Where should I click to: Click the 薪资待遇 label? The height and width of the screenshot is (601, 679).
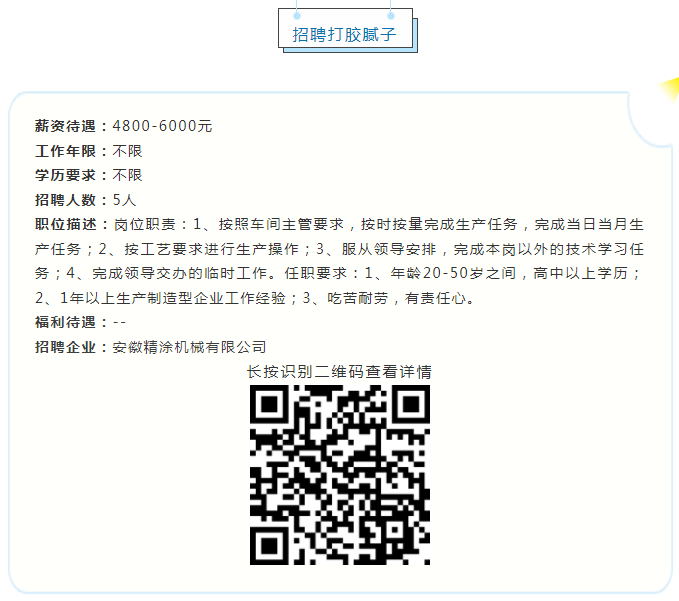(65, 126)
